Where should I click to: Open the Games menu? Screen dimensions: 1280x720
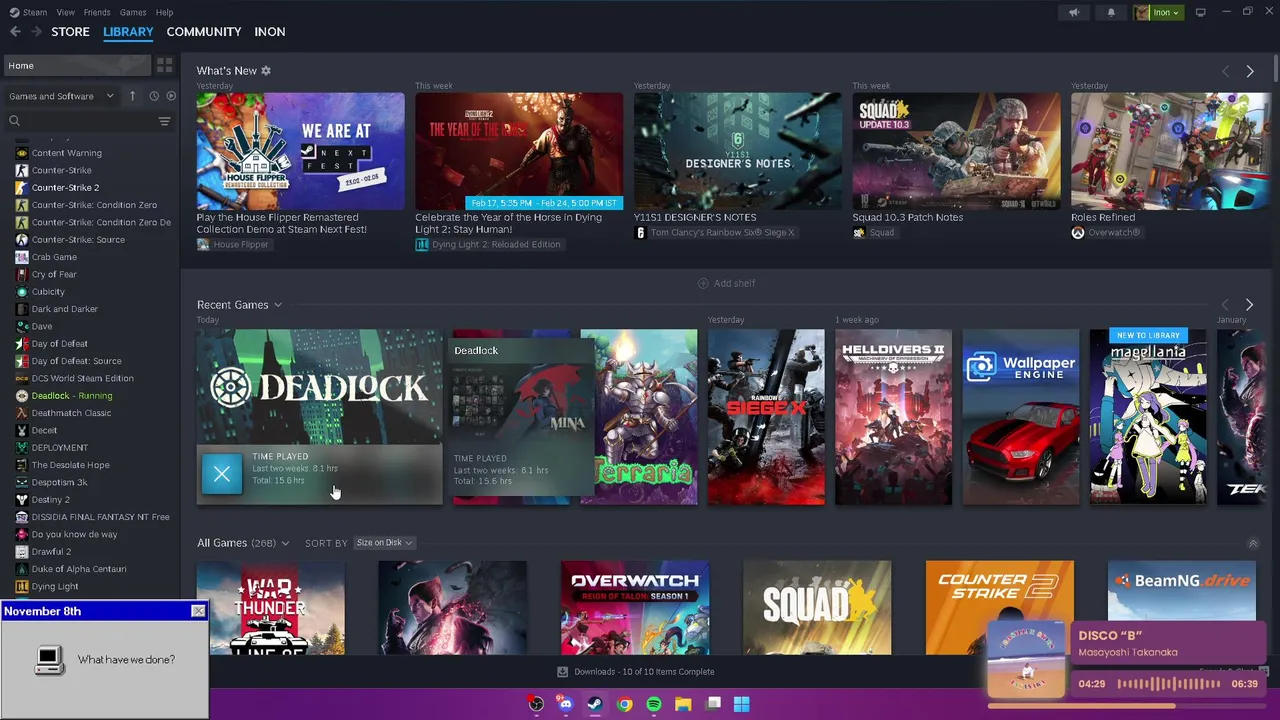point(133,12)
